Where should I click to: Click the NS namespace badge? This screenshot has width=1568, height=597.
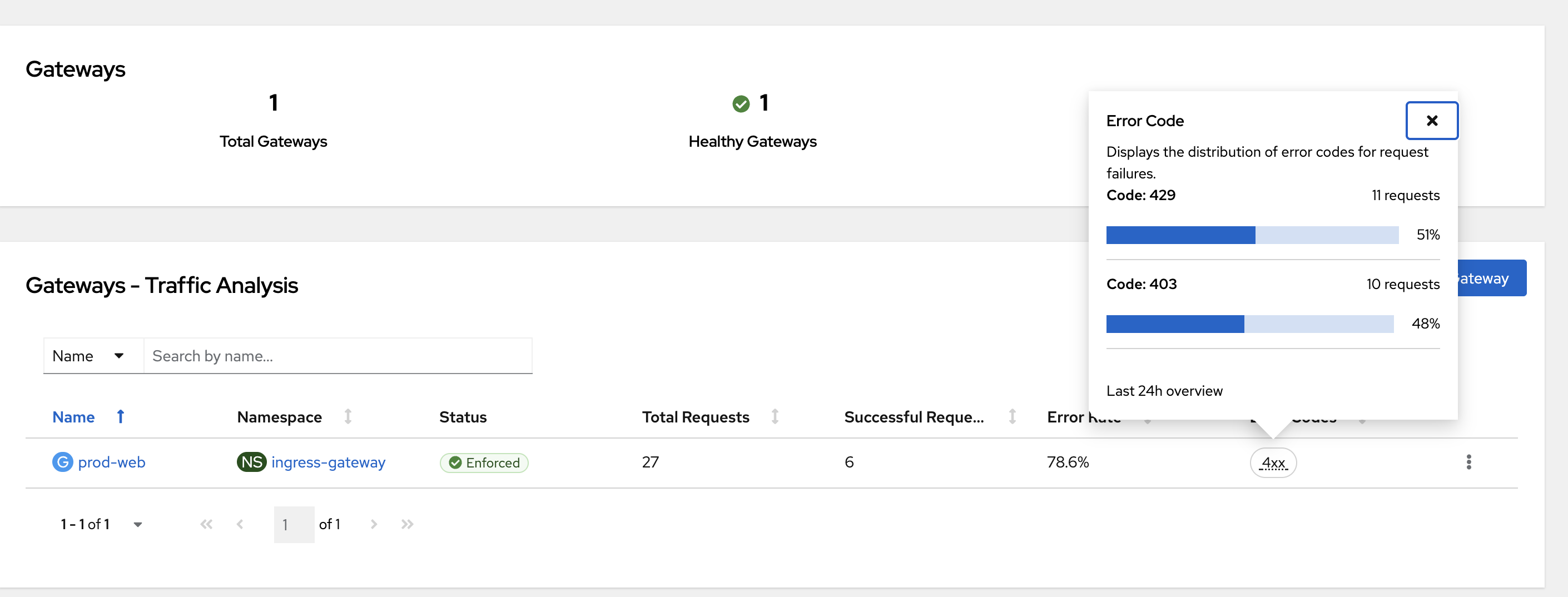(251, 462)
